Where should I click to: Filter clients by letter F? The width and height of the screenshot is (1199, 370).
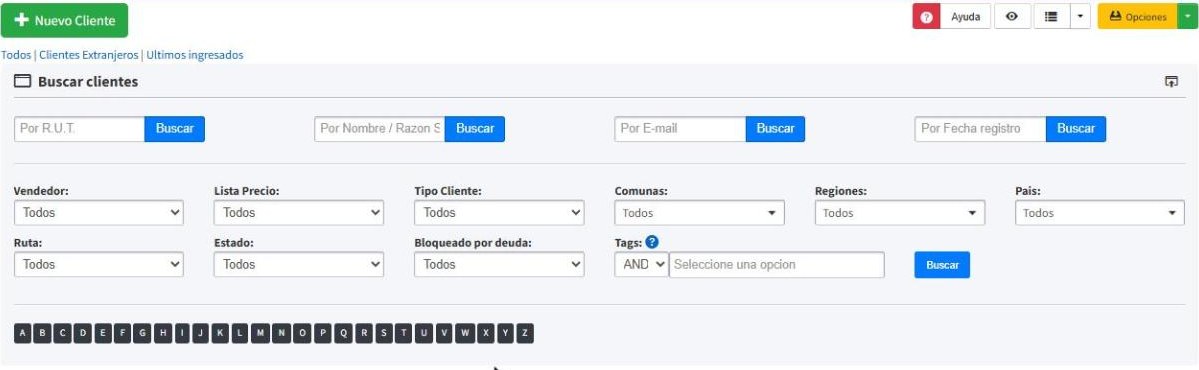pyautogui.click(x=122, y=333)
